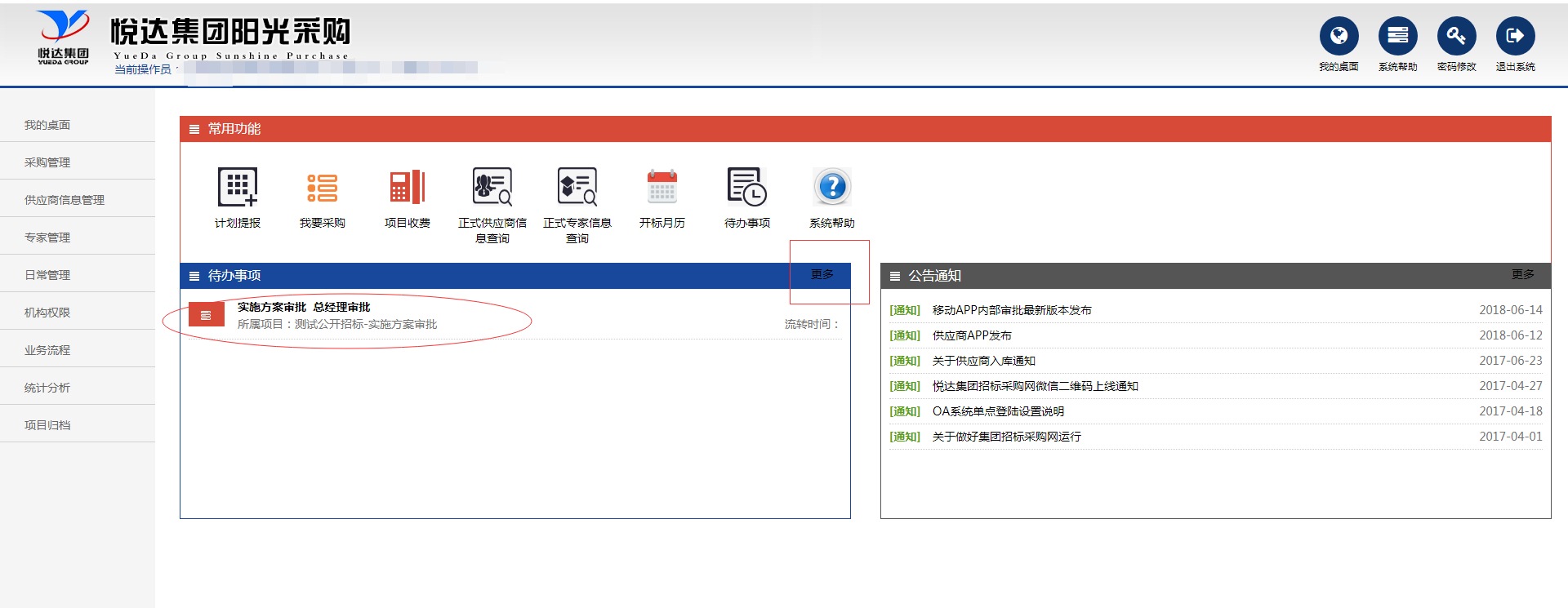The height and width of the screenshot is (608, 1568).
Task: Open notice 悦达集团招标采购网微信二维码上线通知
Action: point(1036,386)
